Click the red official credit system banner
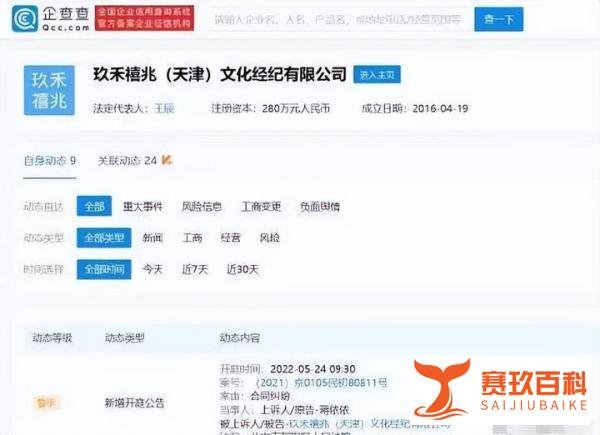Image resolution: width=600 pixels, height=435 pixels. click(x=144, y=18)
